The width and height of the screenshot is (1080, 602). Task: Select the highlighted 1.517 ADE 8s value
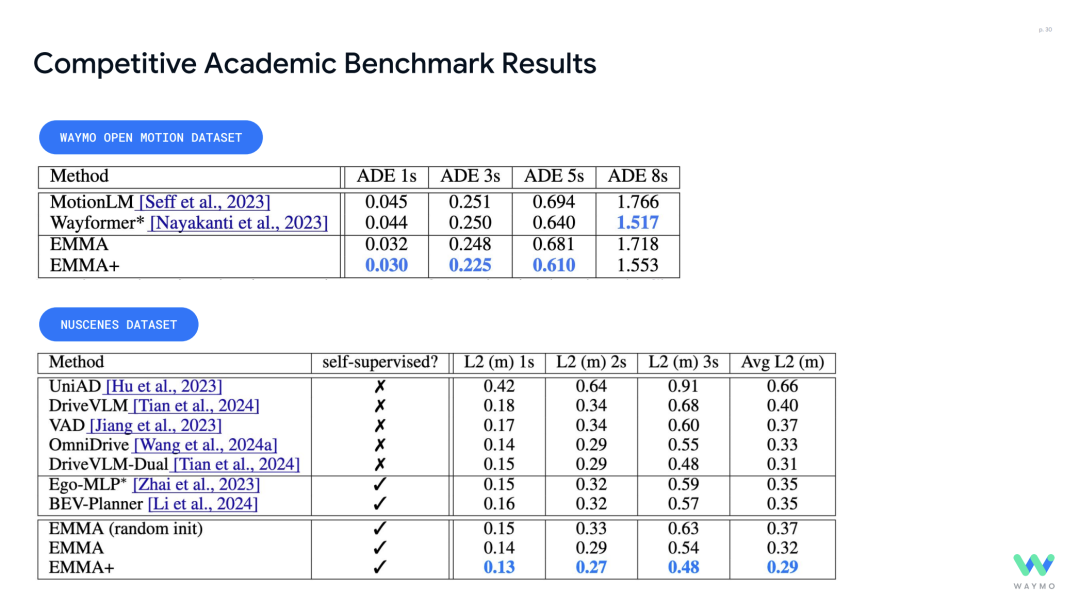click(637, 222)
